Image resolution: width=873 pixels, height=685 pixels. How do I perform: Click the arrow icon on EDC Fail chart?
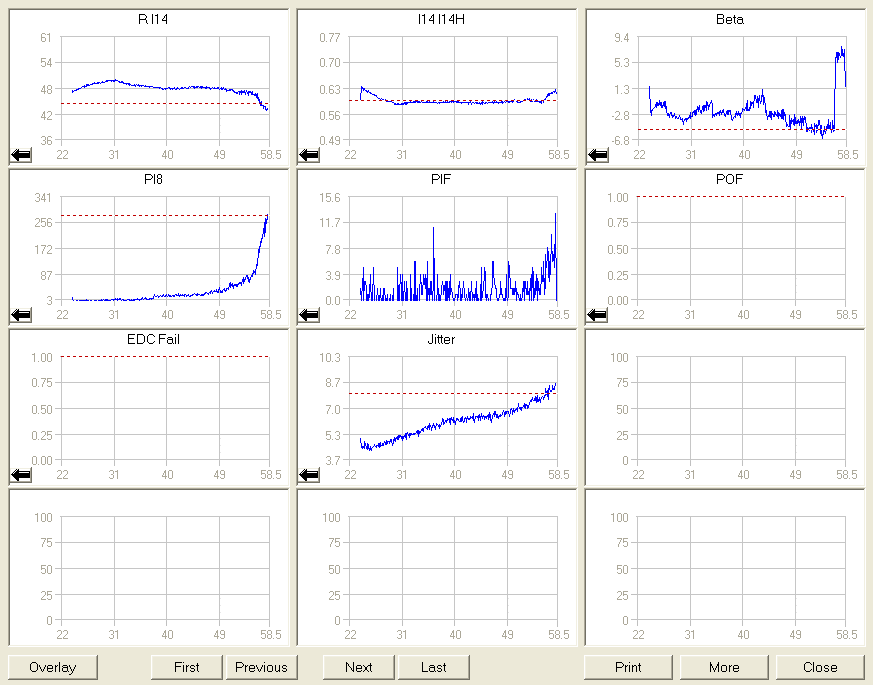(x=20, y=474)
